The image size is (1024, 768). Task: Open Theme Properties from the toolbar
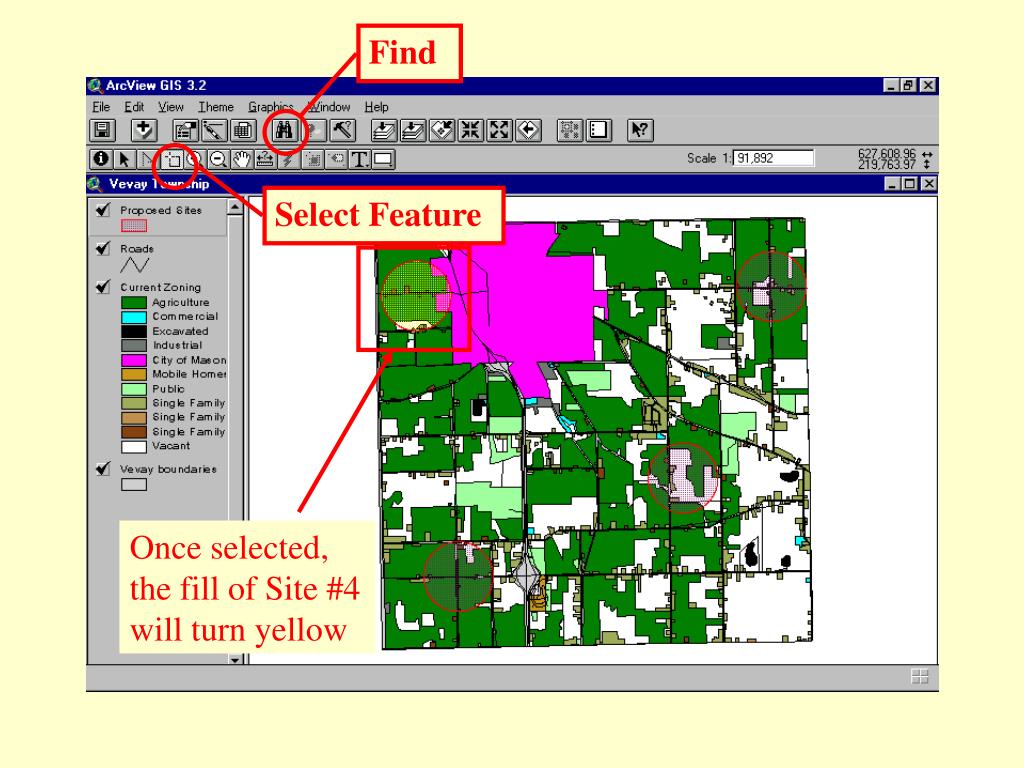pyautogui.click(x=185, y=130)
